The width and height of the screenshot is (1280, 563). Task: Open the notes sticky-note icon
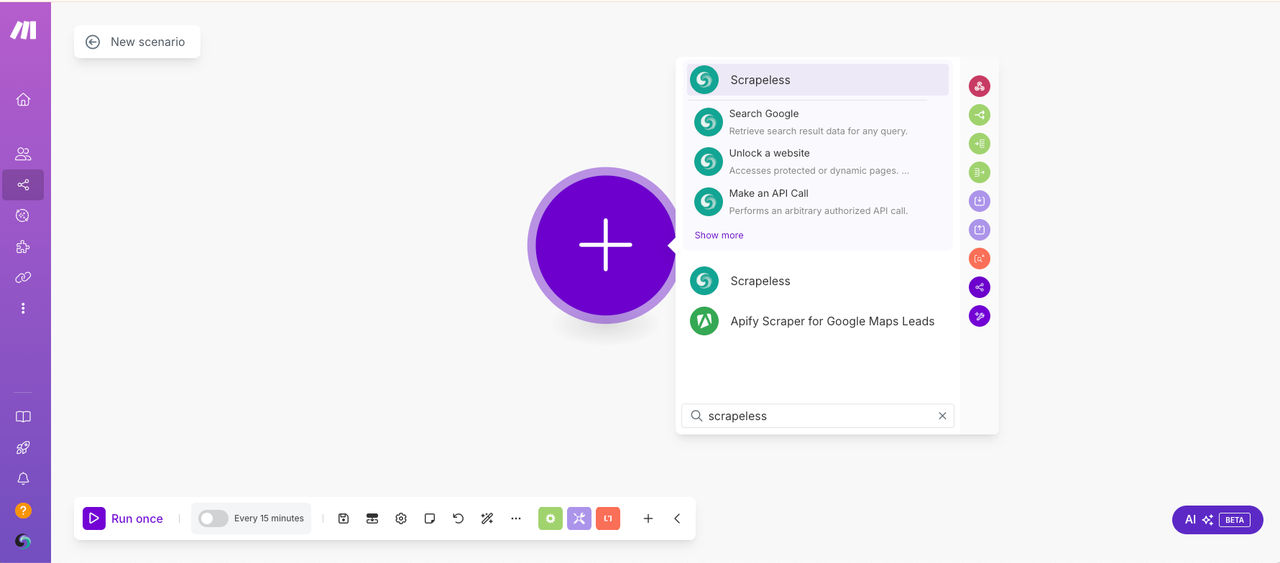(430, 518)
